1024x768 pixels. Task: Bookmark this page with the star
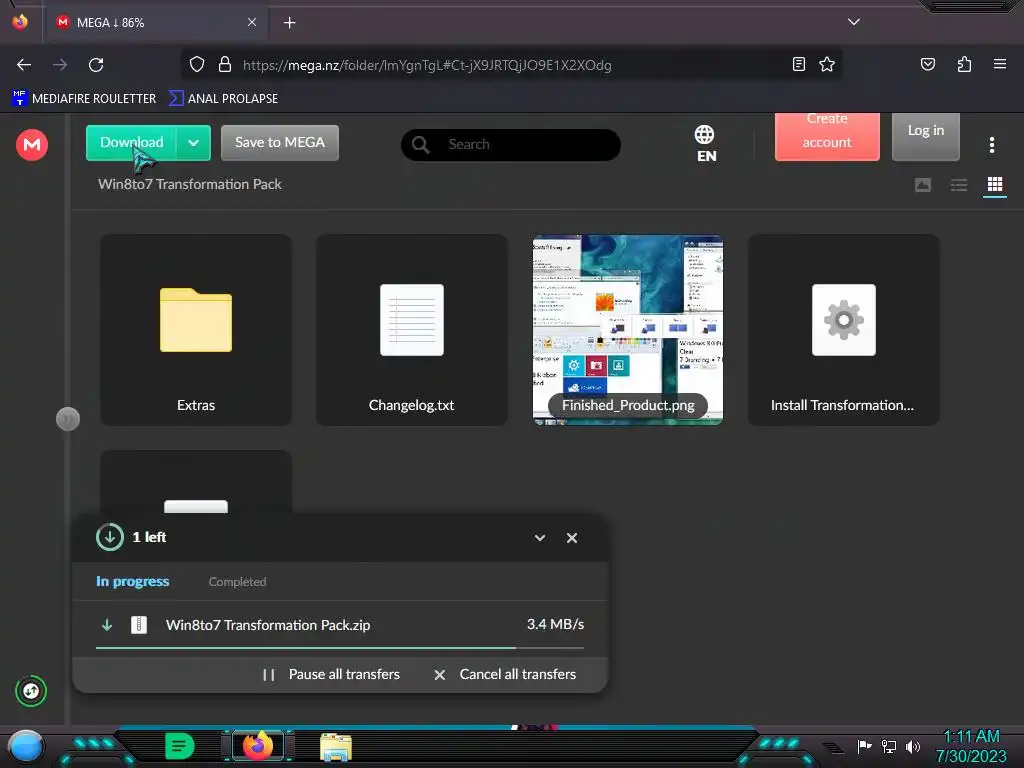827,64
